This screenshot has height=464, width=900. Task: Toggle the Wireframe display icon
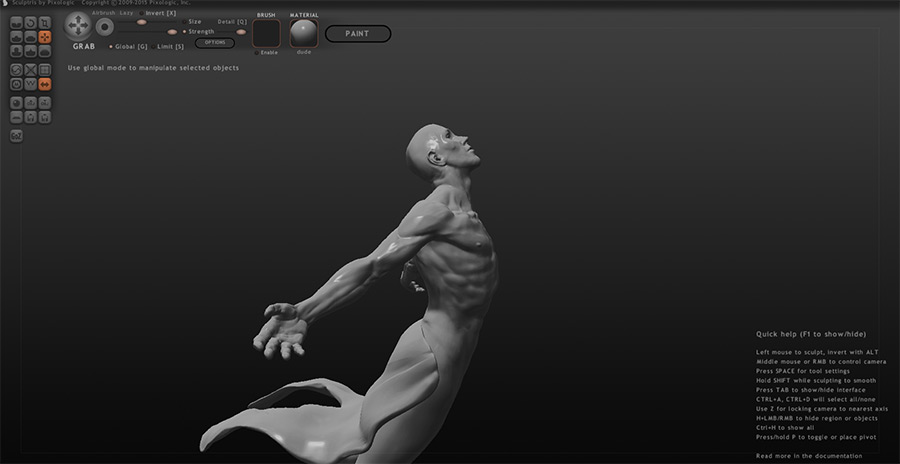31,84
